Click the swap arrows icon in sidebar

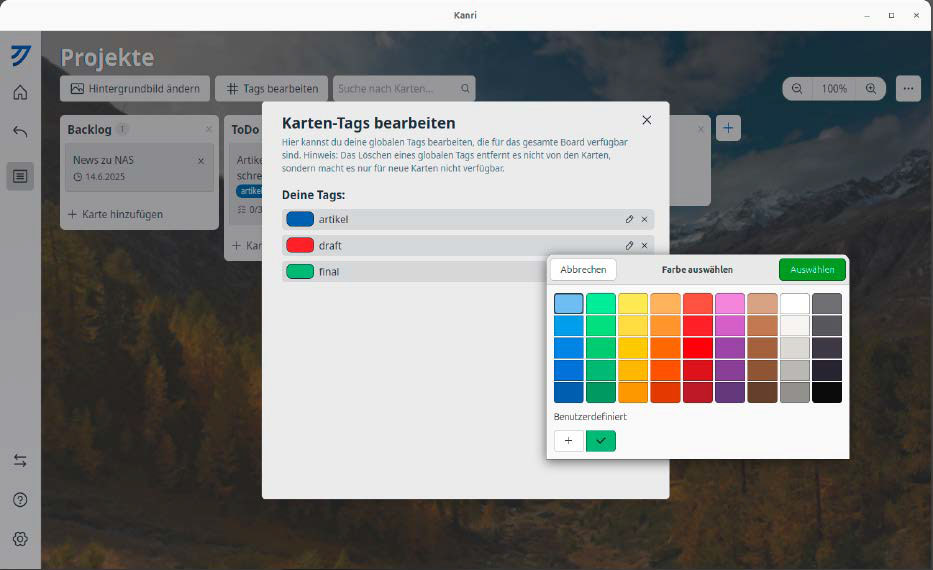(x=20, y=461)
